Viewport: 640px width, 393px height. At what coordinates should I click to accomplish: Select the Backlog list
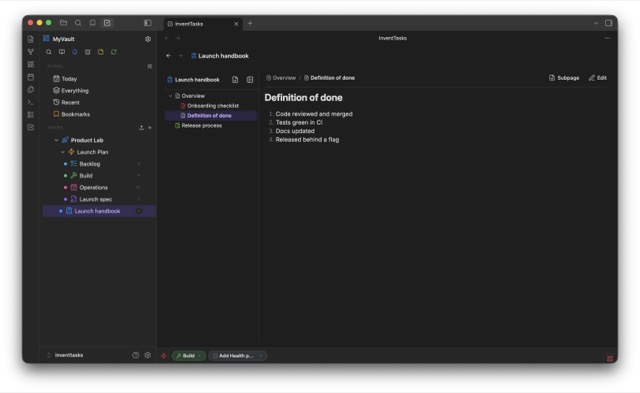98,164
